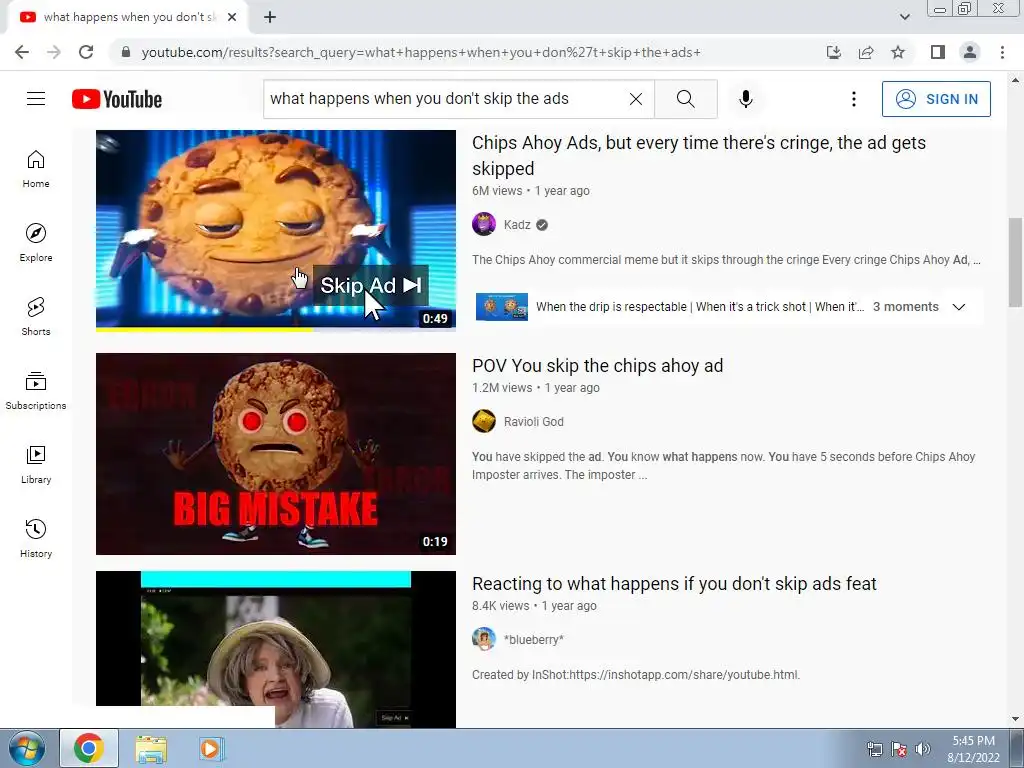Toggle the browser side panel
1024x768 pixels.
tap(938, 52)
